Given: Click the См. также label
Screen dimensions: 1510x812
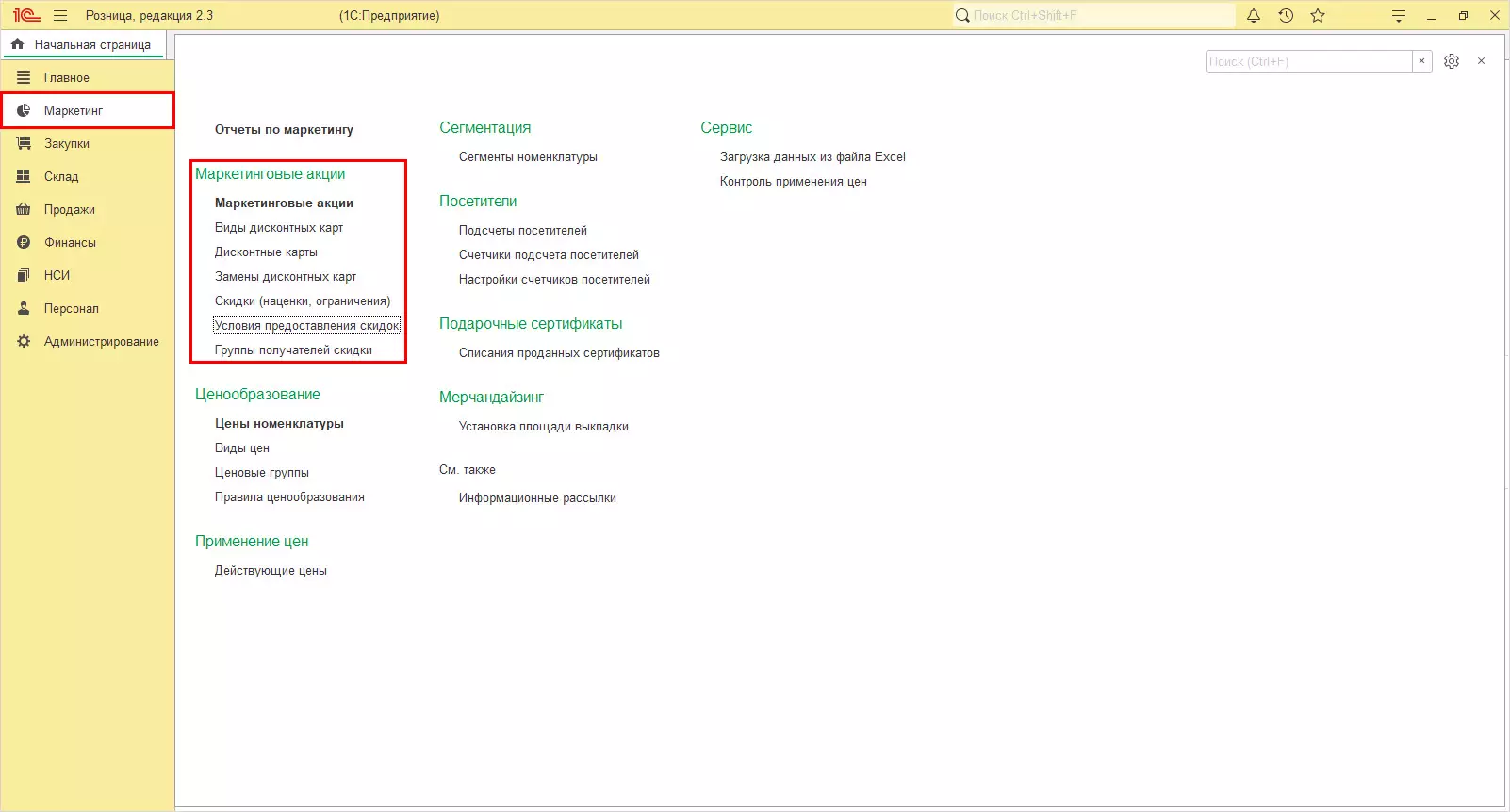Looking at the screenshot, I should (x=468, y=469).
